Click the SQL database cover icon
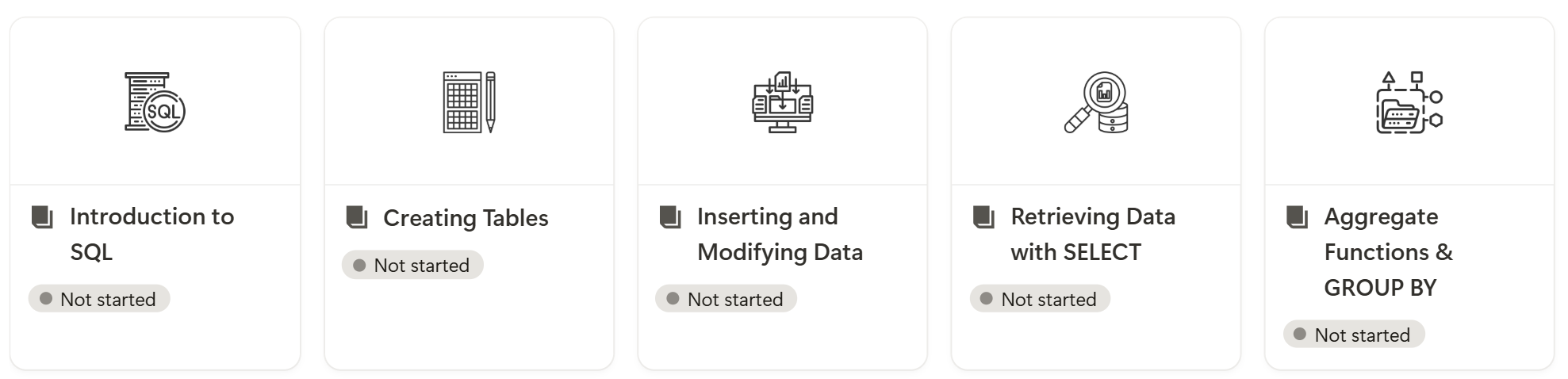Screen dimensions: 1568x379 tap(155, 102)
